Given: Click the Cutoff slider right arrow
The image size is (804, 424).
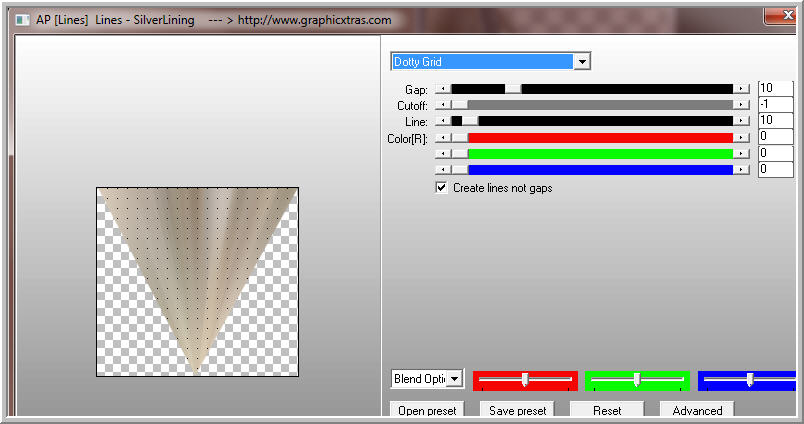Looking at the screenshot, I should click(x=741, y=105).
